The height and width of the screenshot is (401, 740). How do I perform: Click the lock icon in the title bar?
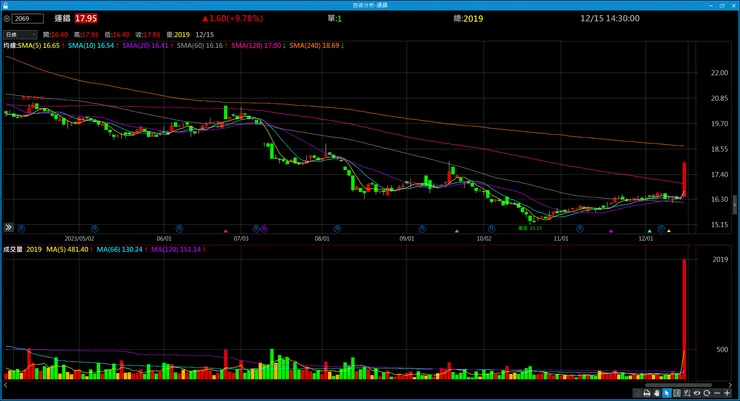5,5
